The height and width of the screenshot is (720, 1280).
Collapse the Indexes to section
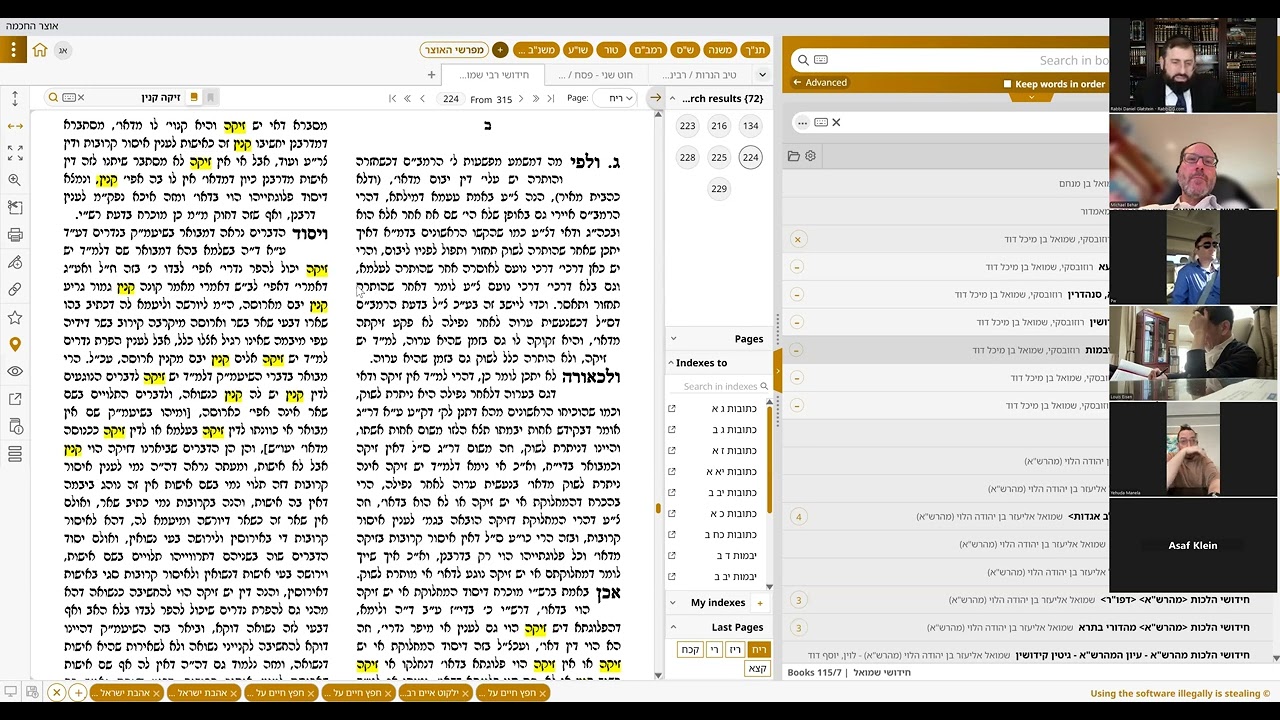pyautogui.click(x=671, y=363)
